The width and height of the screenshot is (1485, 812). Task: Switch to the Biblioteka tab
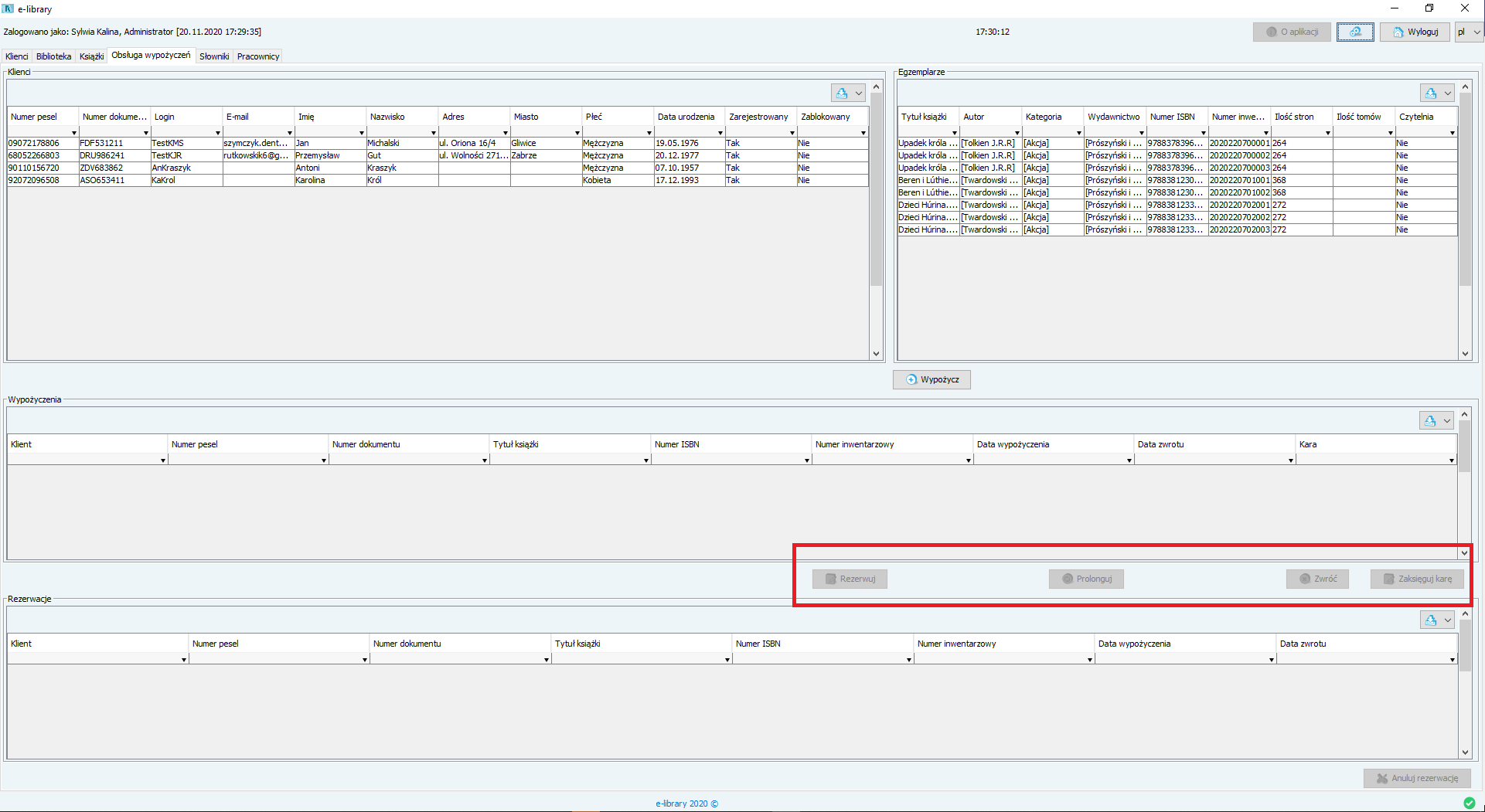pos(53,56)
